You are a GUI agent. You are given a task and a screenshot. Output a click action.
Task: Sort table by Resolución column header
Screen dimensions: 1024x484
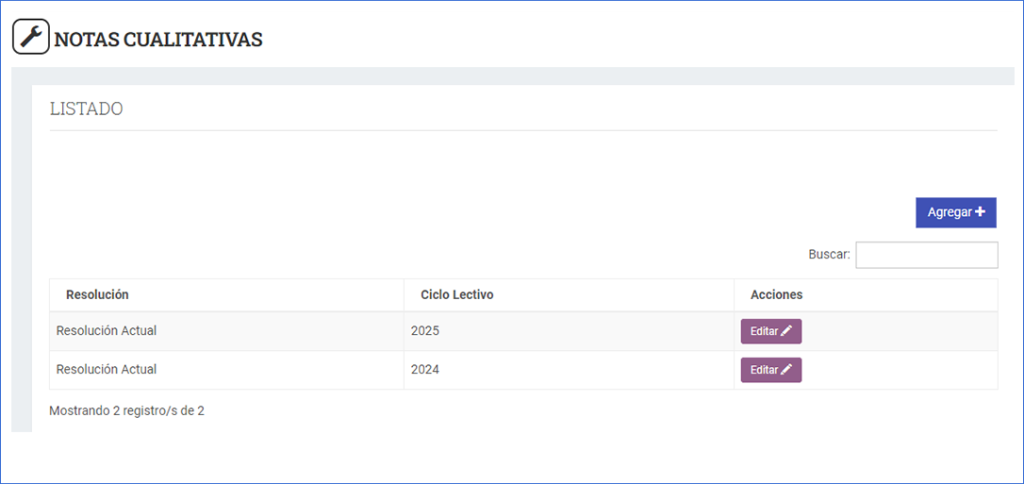pos(97,295)
